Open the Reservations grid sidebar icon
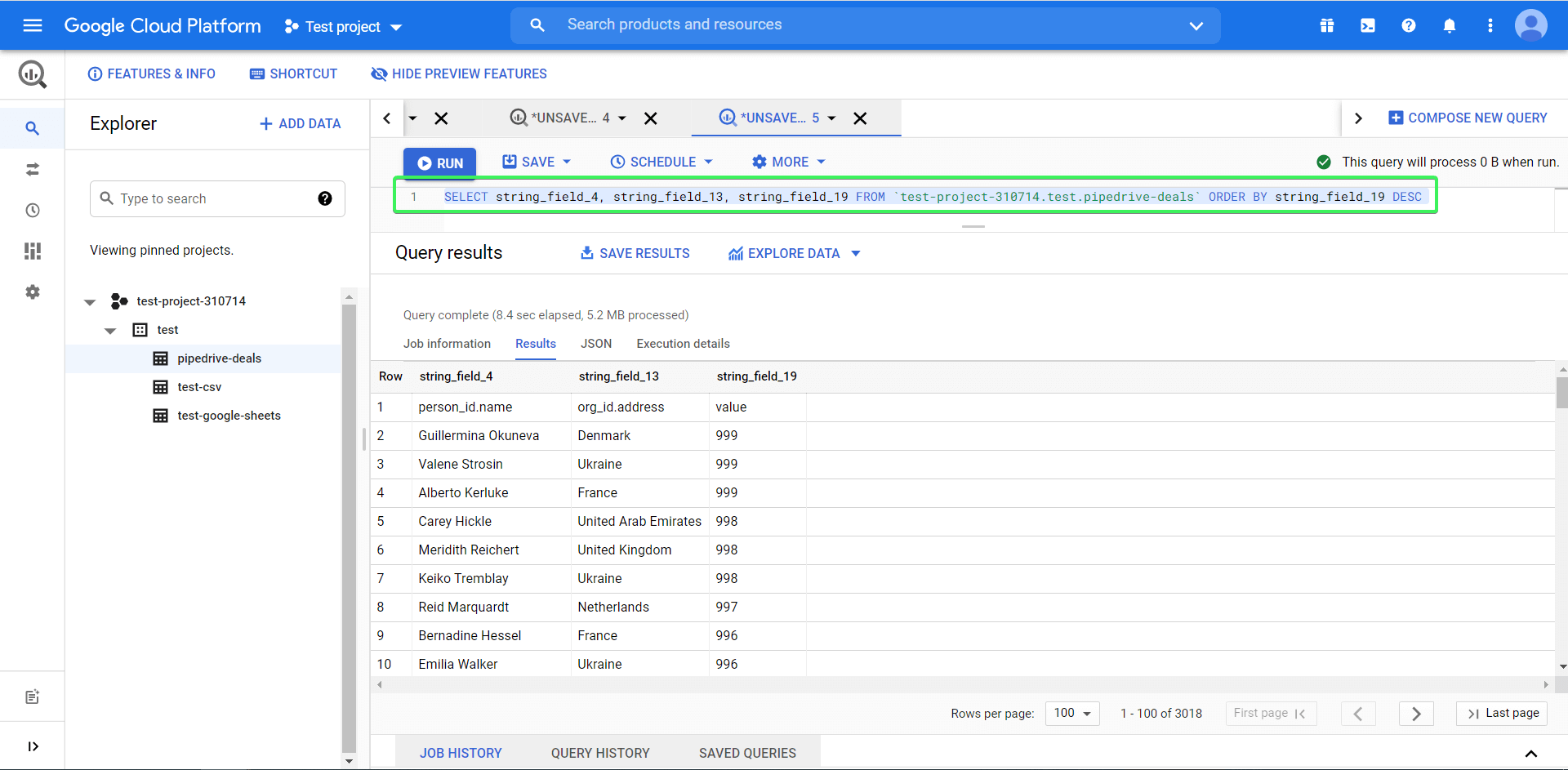Image resolution: width=1568 pixels, height=770 pixels. point(33,251)
